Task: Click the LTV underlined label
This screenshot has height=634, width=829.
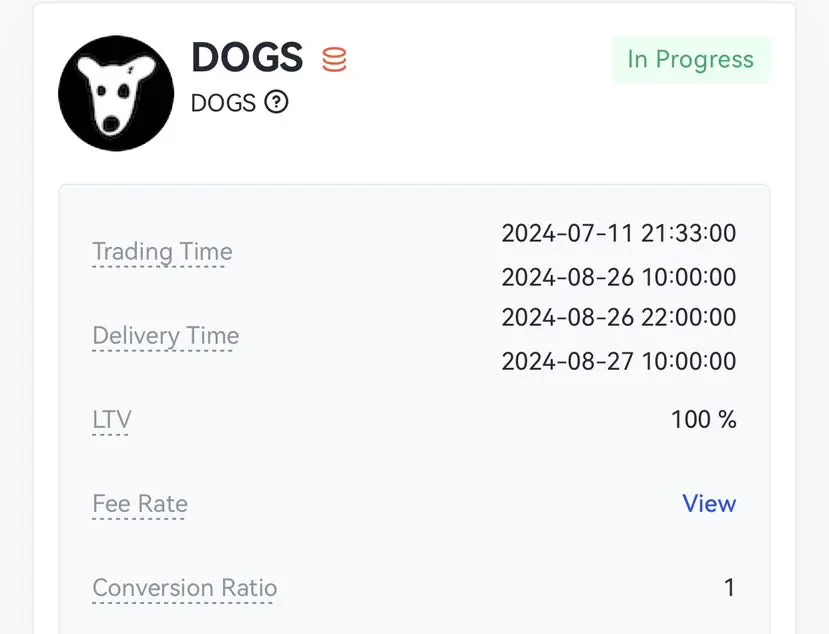Action: tap(112, 420)
